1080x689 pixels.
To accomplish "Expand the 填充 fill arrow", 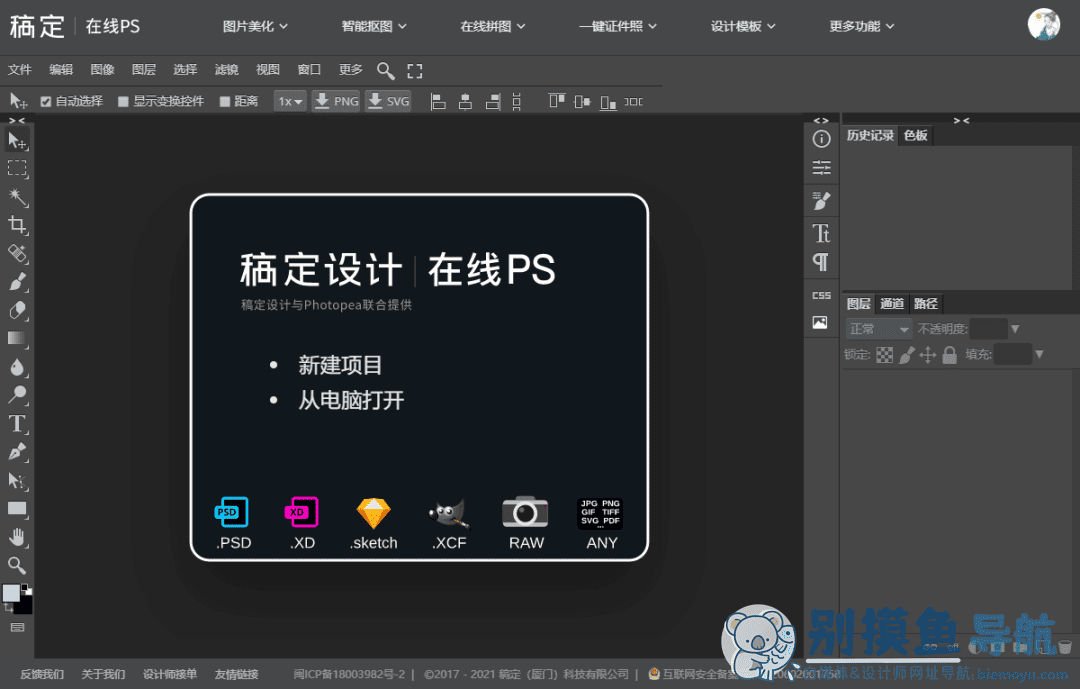I will (x=1039, y=355).
